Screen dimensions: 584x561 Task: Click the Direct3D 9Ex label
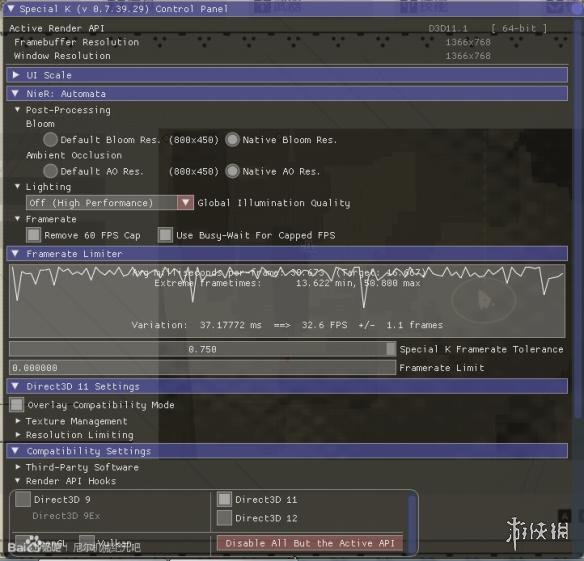pos(66,516)
